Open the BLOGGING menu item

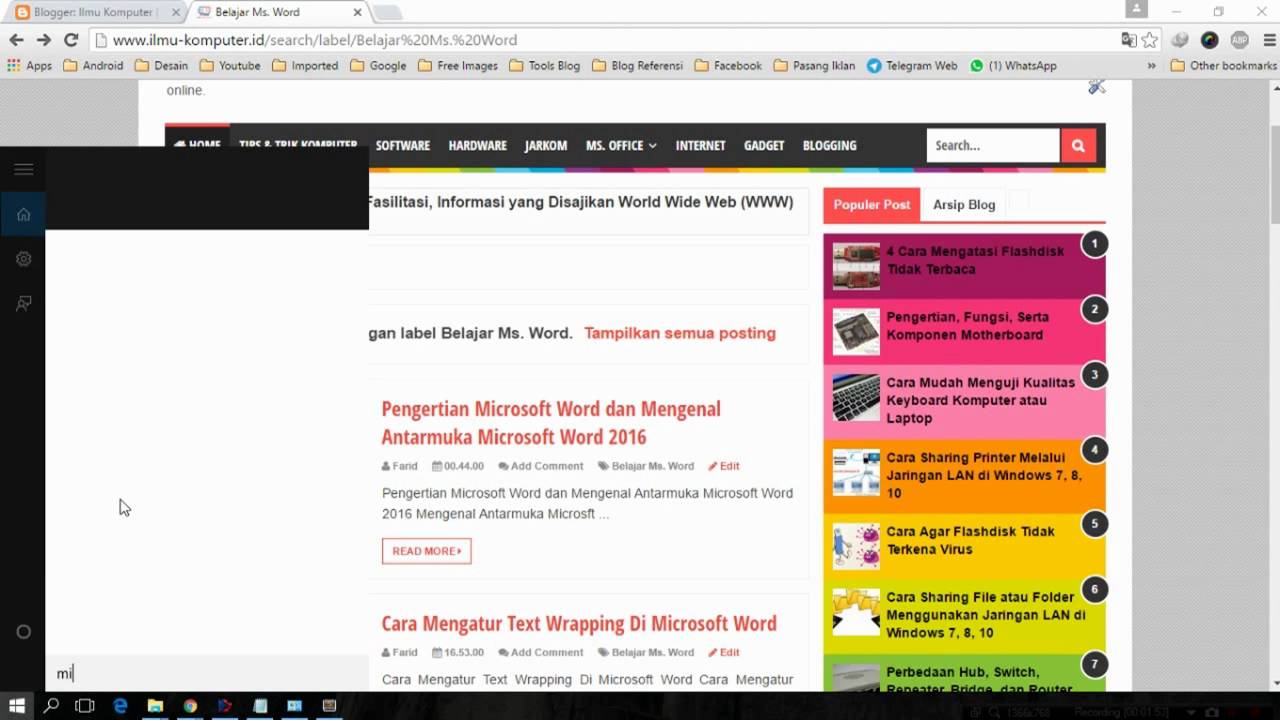coord(829,146)
